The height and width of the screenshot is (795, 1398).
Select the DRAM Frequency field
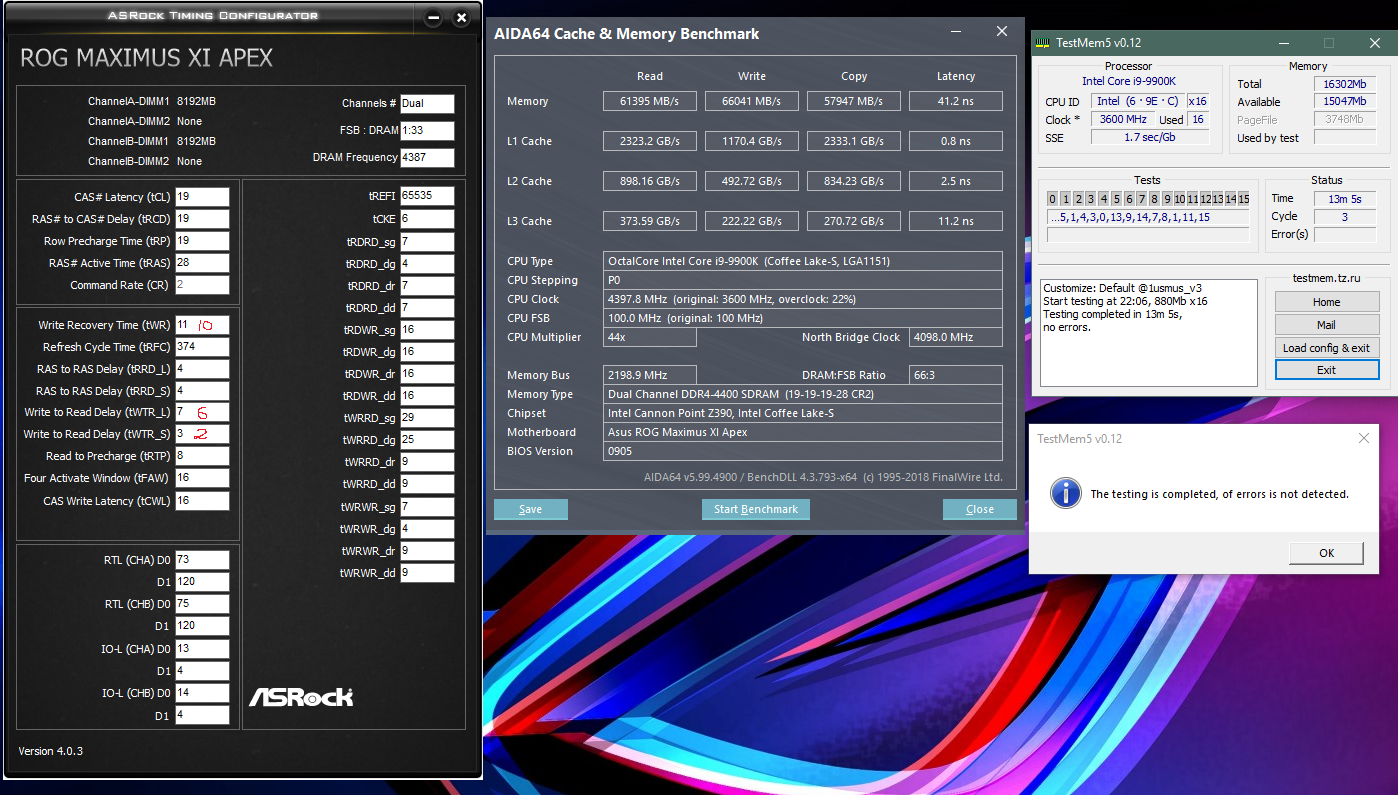click(x=427, y=157)
